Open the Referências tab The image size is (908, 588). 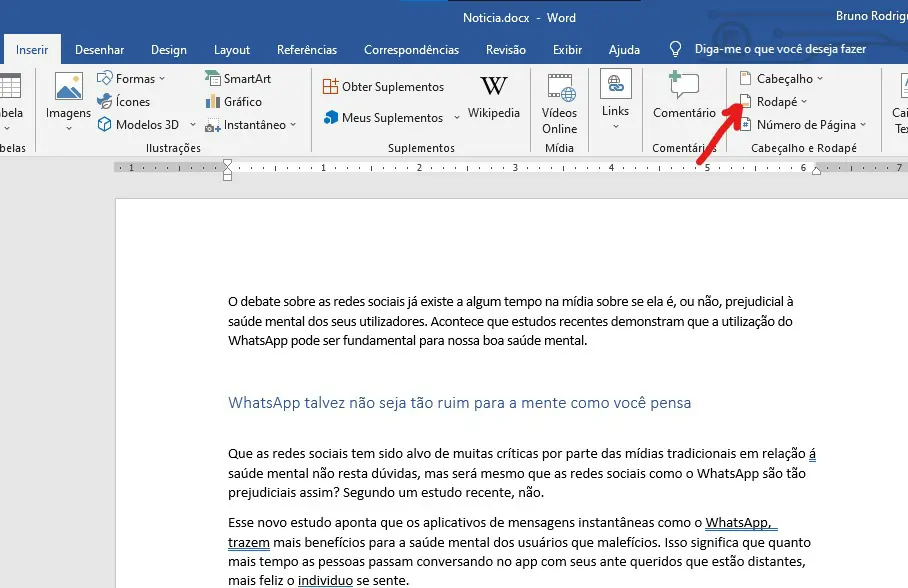307,50
